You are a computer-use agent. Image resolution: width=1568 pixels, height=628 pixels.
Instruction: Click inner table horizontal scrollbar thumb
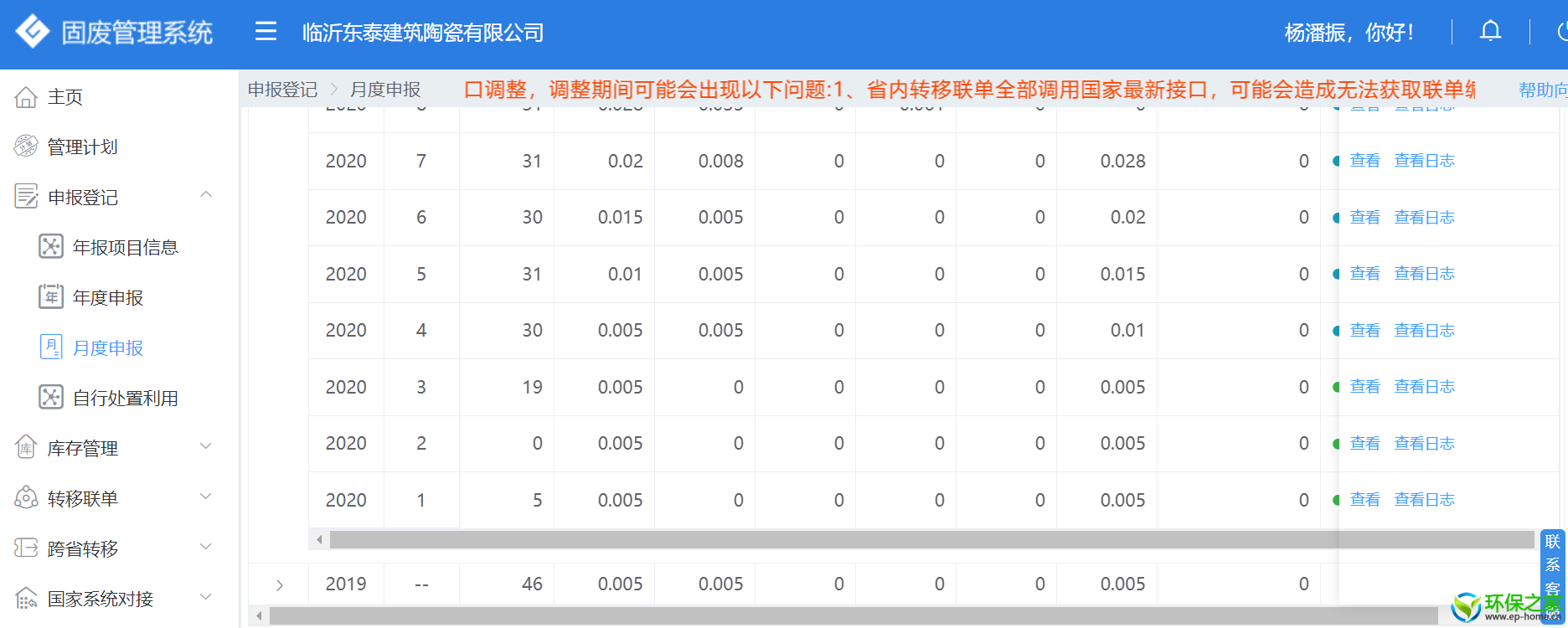point(931,540)
